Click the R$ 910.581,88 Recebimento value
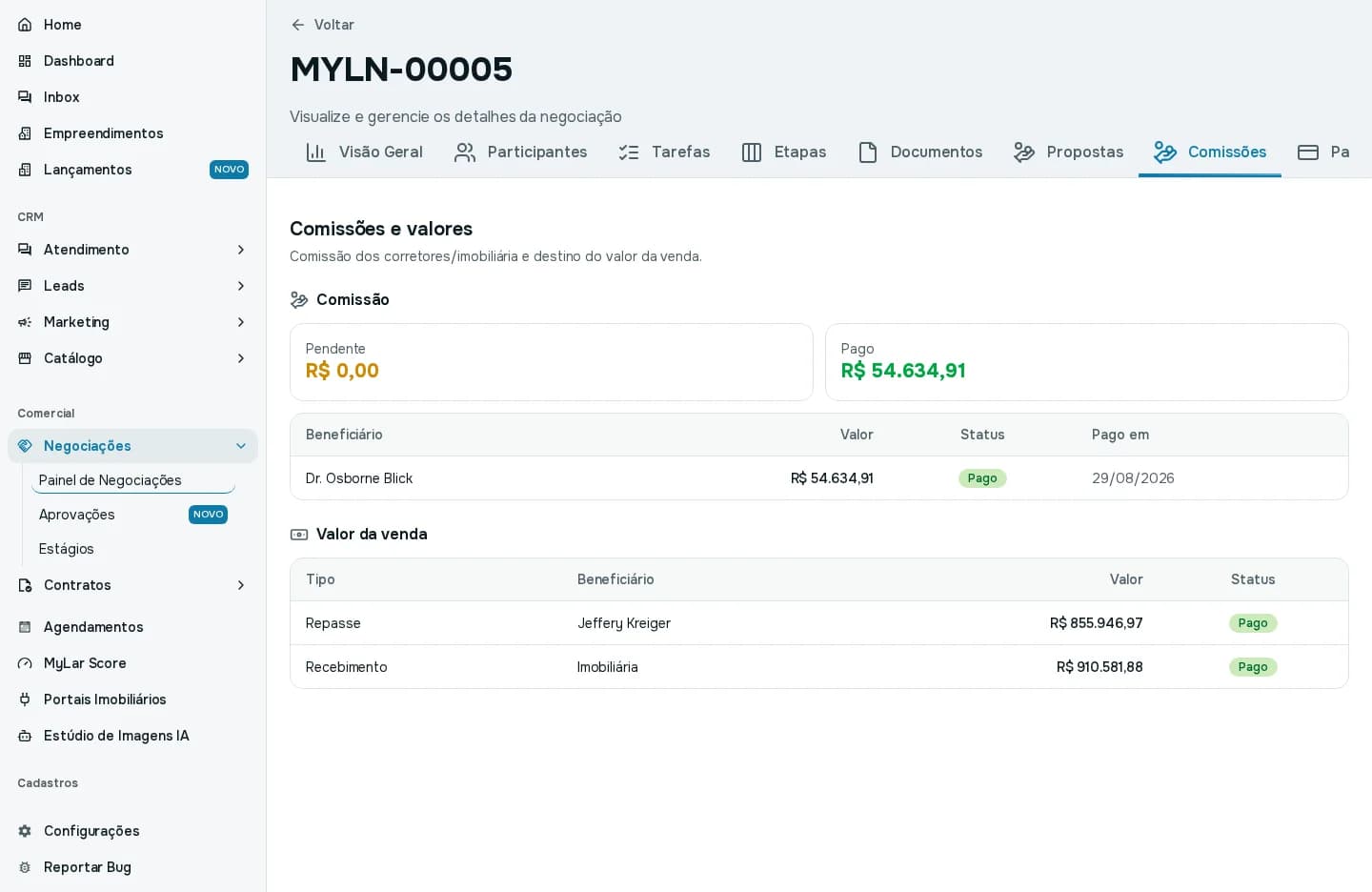Viewport: 1372px width, 892px height. 1100,667
